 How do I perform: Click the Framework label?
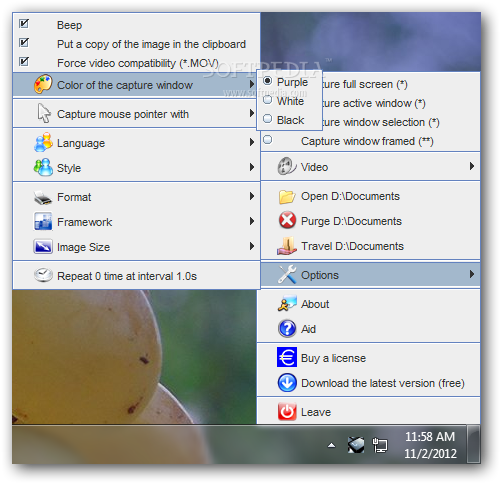pos(84,222)
